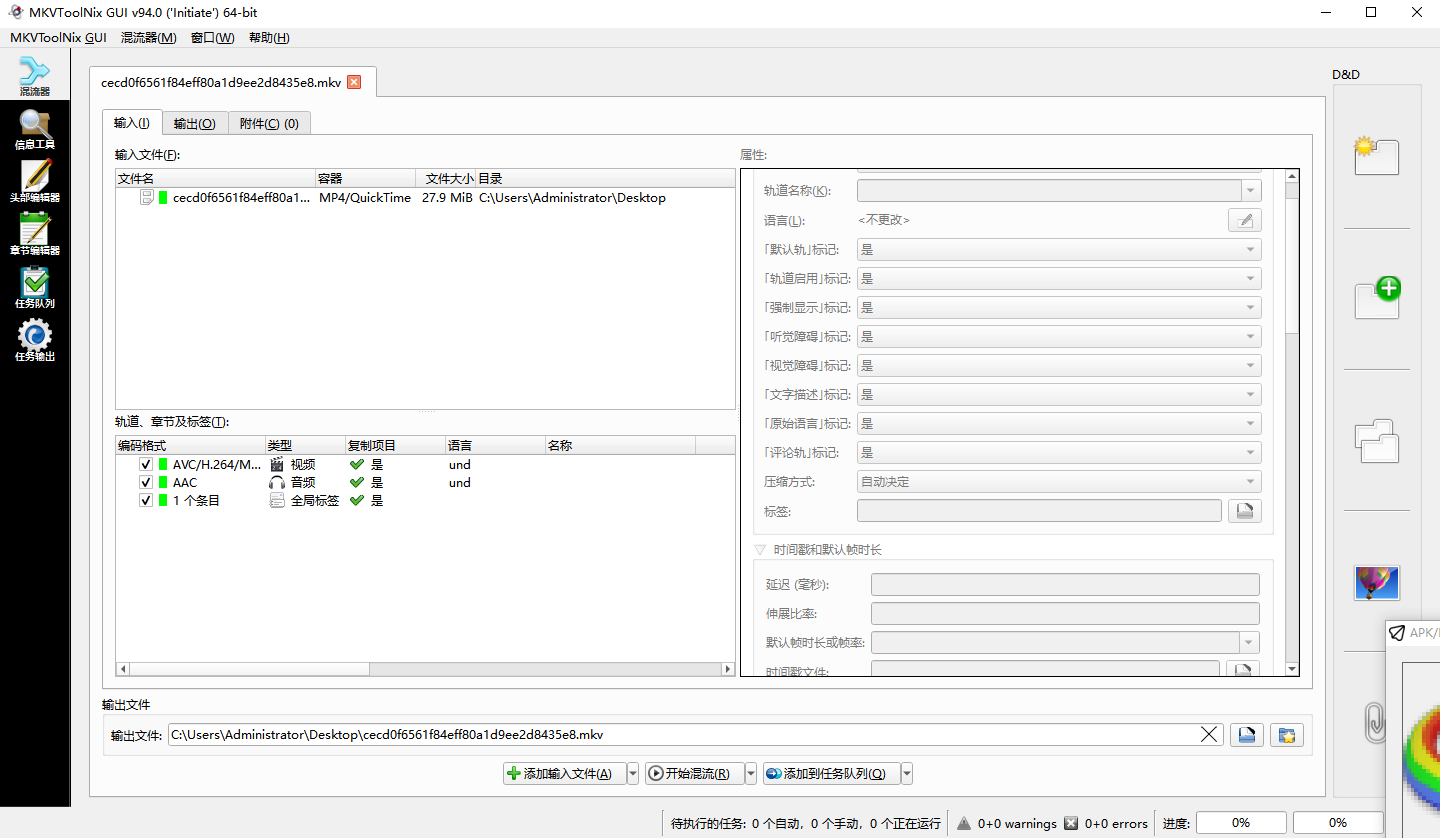Image resolution: width=1440 pixels, height=838 pixels.
Task: Browse for a 标签 file
Action: [x=1245, y=511]
